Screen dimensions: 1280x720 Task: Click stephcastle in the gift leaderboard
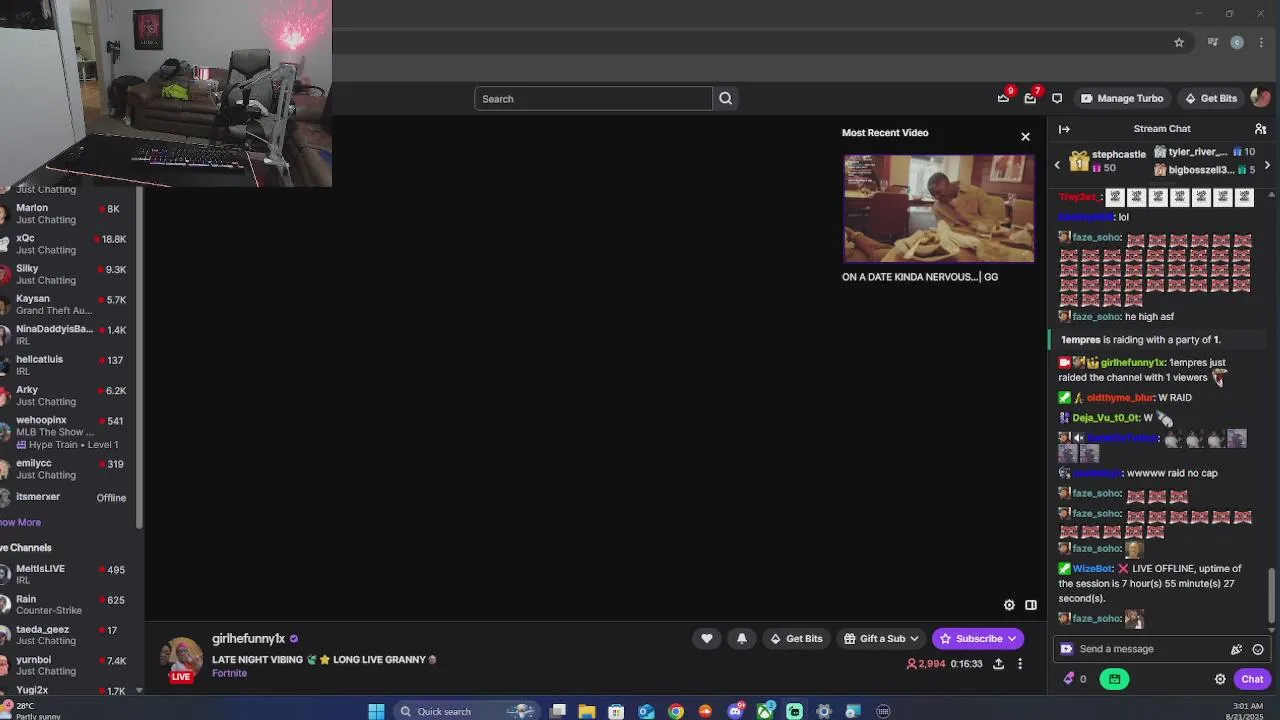pyautogui.click(x=1118, y=155)
